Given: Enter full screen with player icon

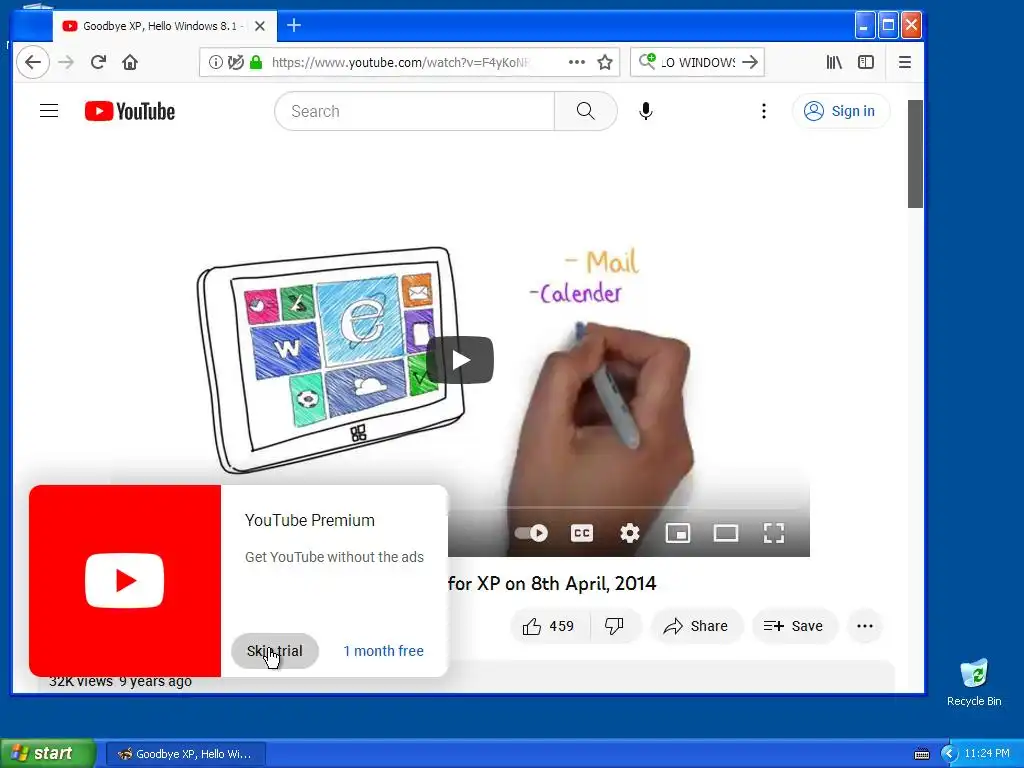Looking at the screenshot, I should pos(774,534).
